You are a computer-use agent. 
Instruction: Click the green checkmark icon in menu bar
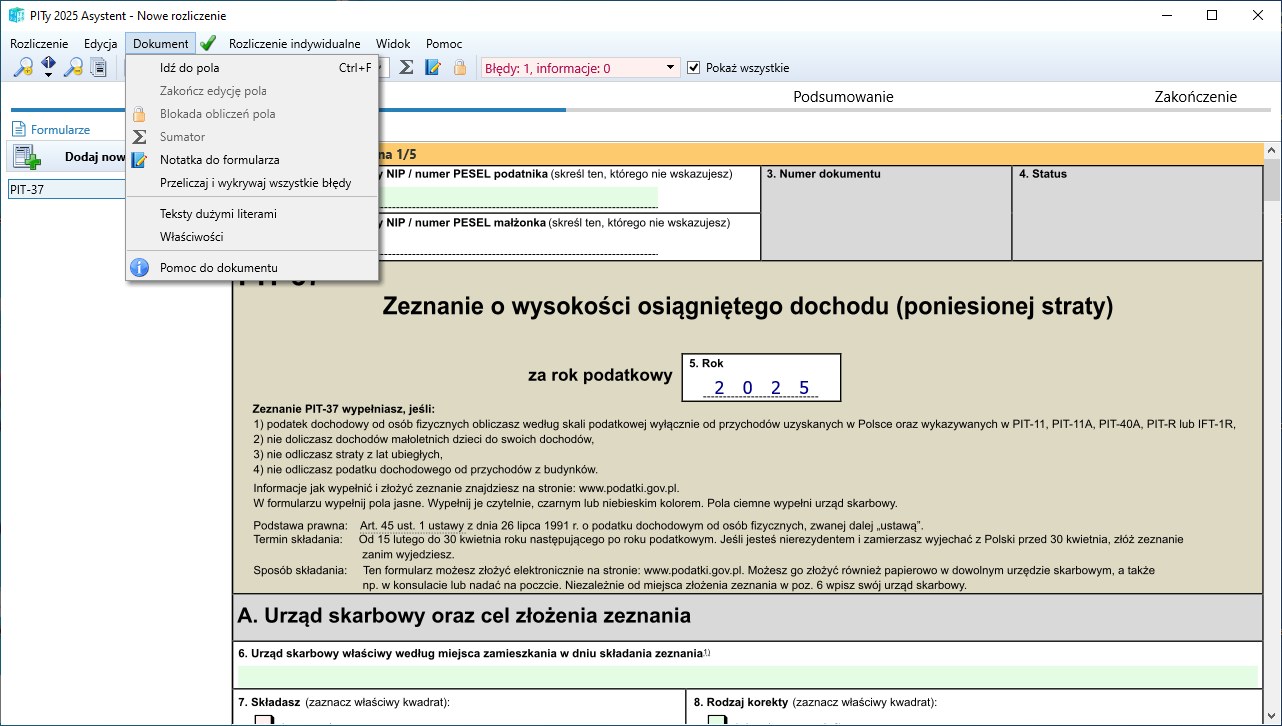[208, 43]
